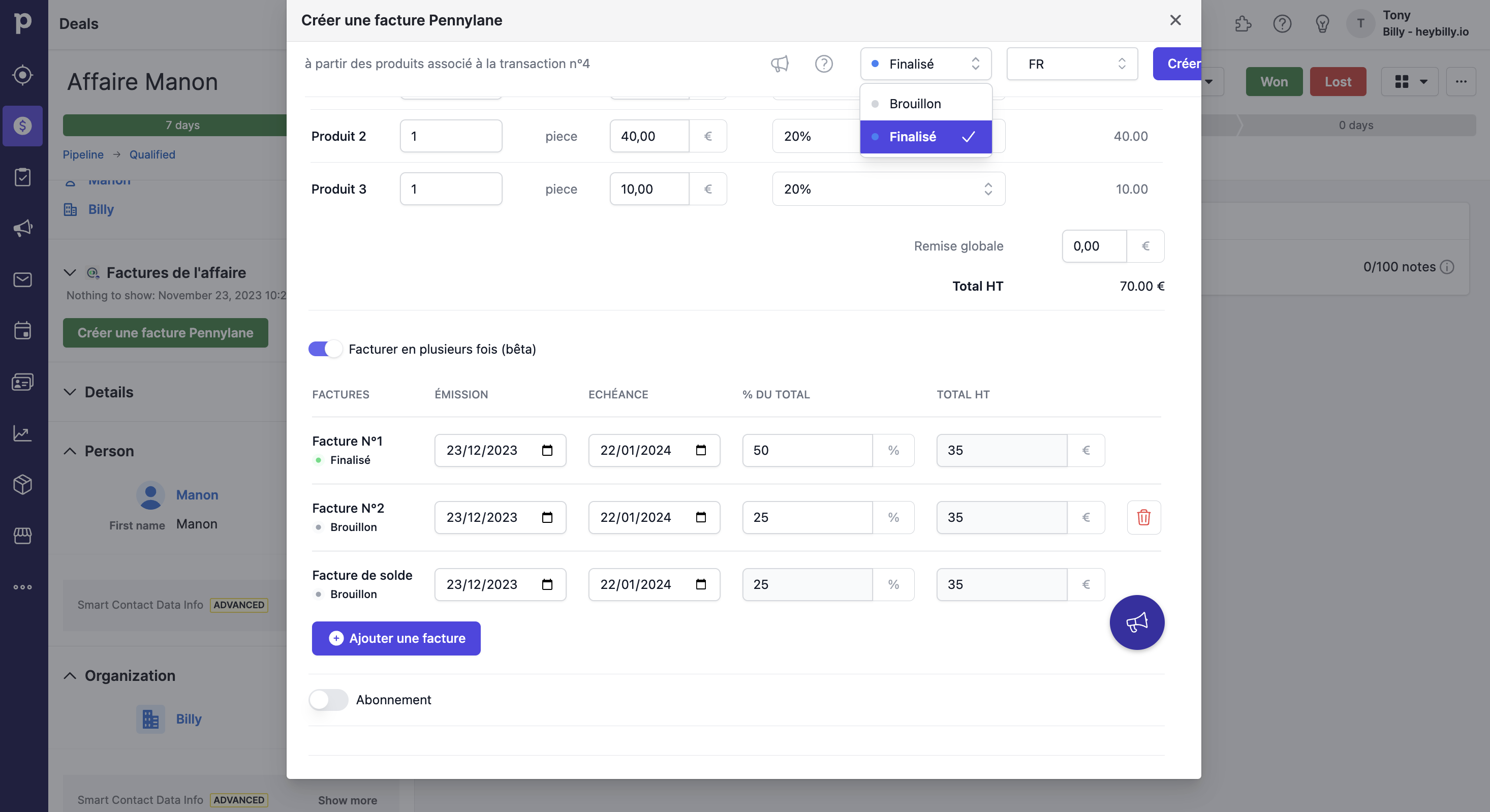This screenshot has width=1490, height=812.
Task: Open Campaigns megaphone icon in sidebar
Action: click(x=22, y=228)
